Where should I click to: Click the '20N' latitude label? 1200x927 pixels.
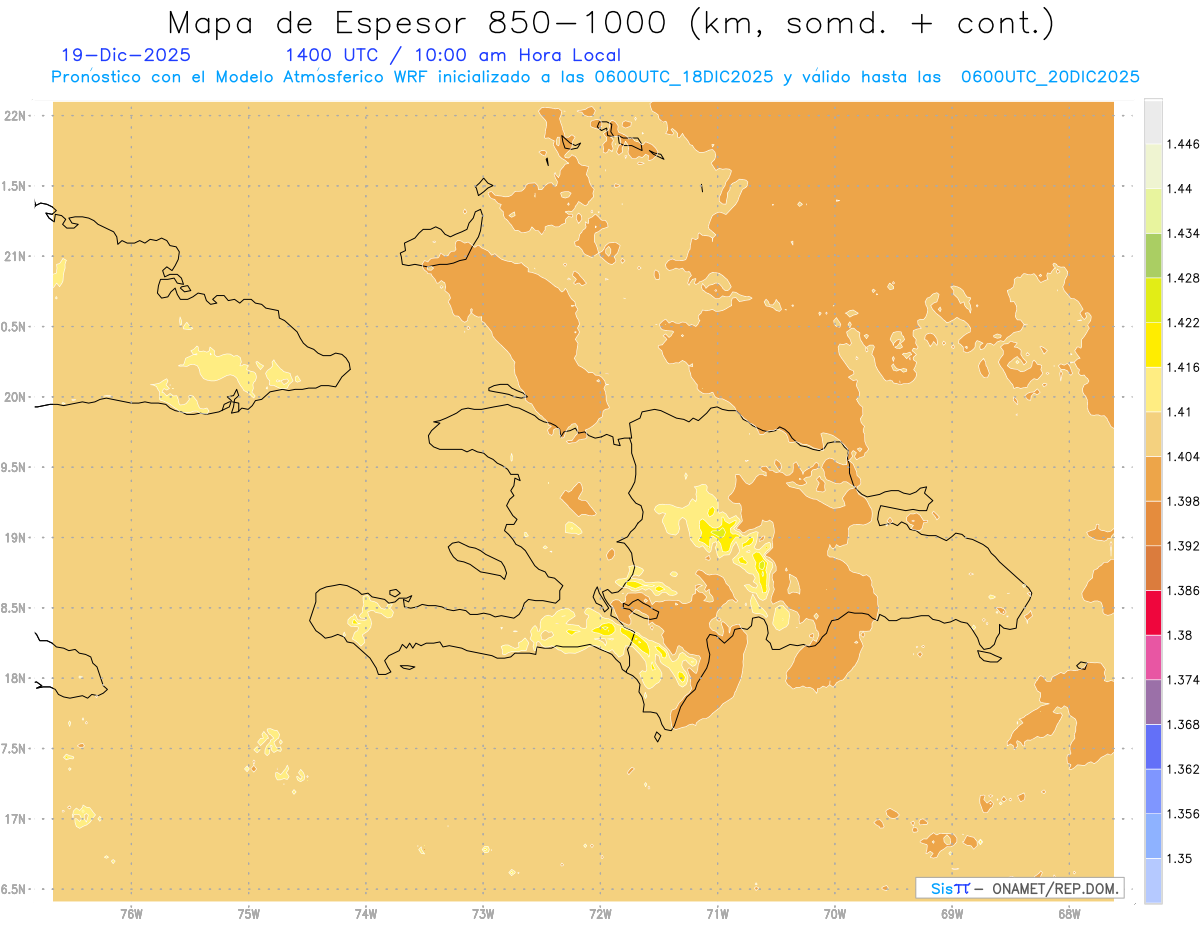pyautogui.click(x=15, y=397)
